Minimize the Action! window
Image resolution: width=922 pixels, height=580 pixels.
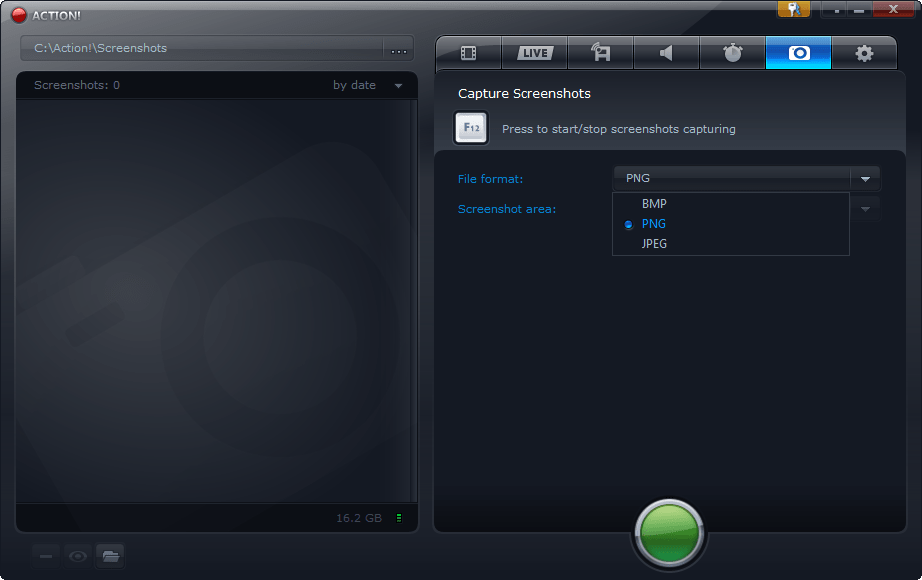click(859, 9)
